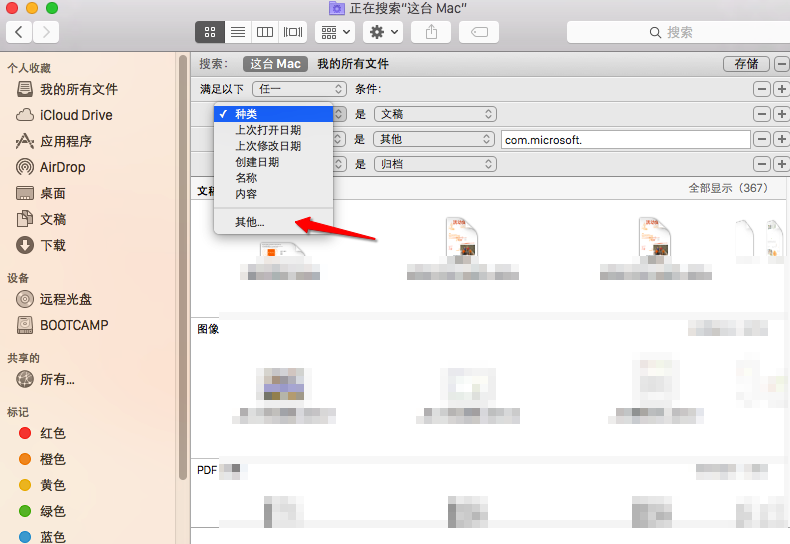Viewport: 790px width, 544px height.
Task: Open 我的所有文件 in the sidebar
Action: (x=67, y=89)
